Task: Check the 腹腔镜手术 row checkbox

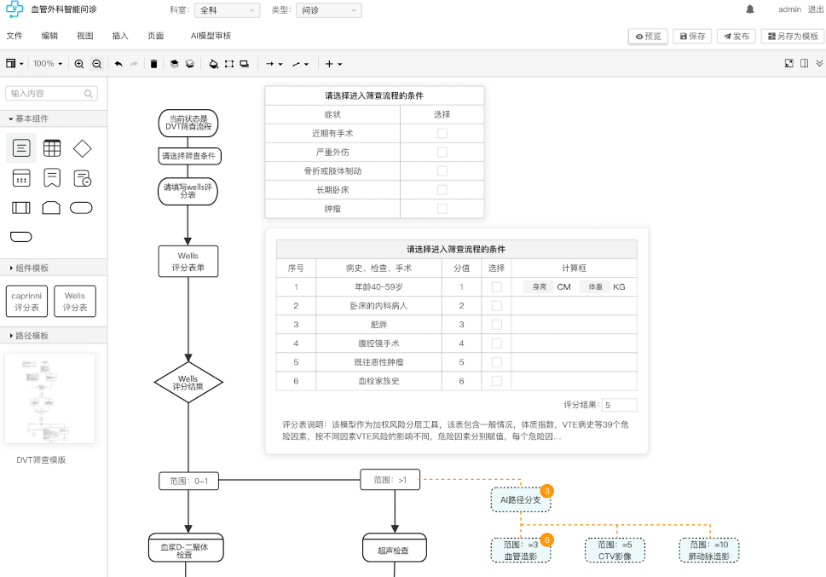Action: tap(496, 344)
